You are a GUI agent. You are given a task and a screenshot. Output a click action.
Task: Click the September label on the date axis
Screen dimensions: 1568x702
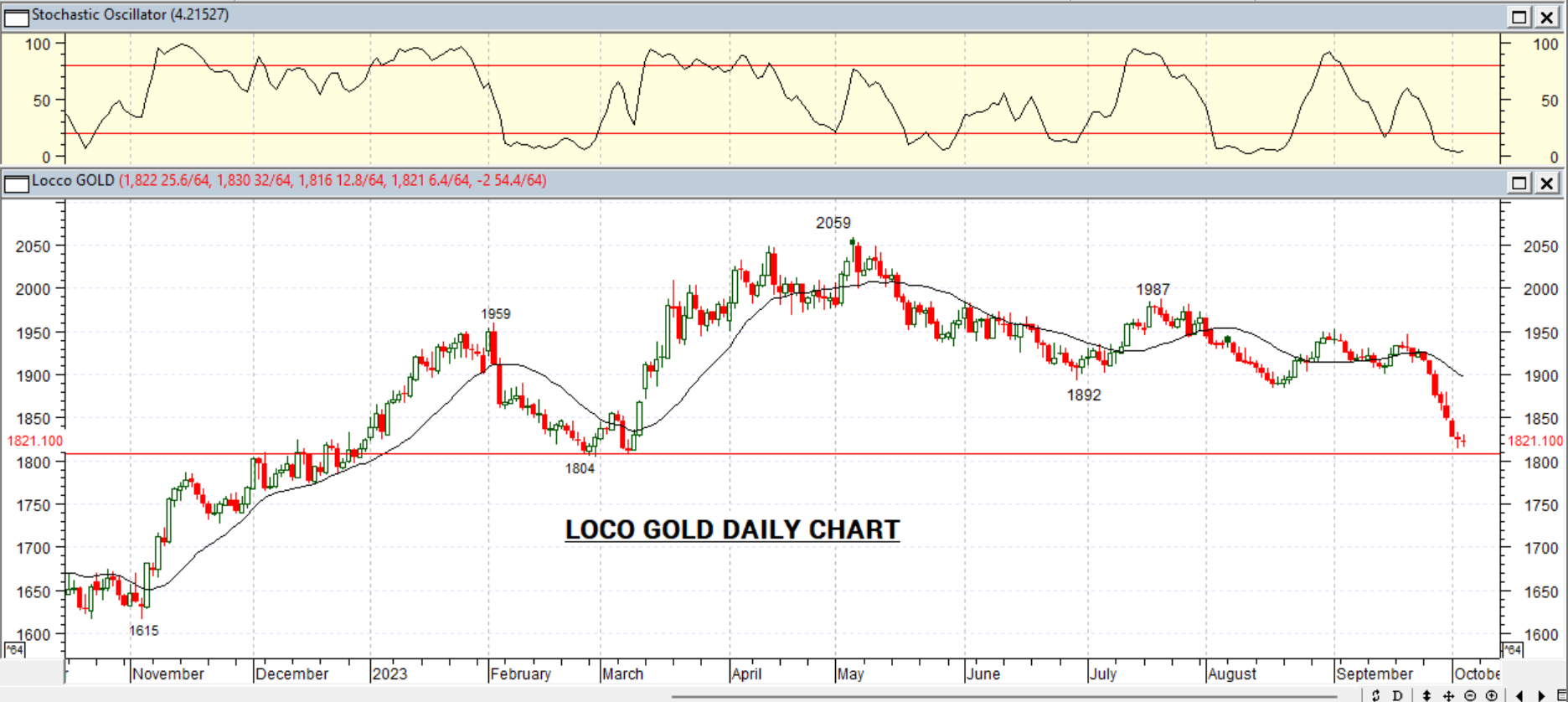(x=1375, y=674)
